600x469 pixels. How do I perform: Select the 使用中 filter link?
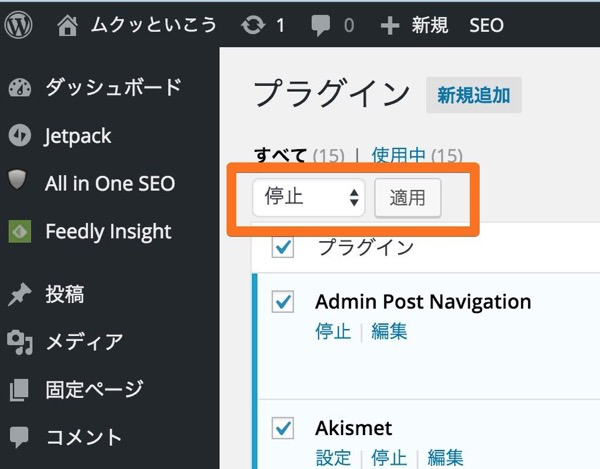(399, 155)
